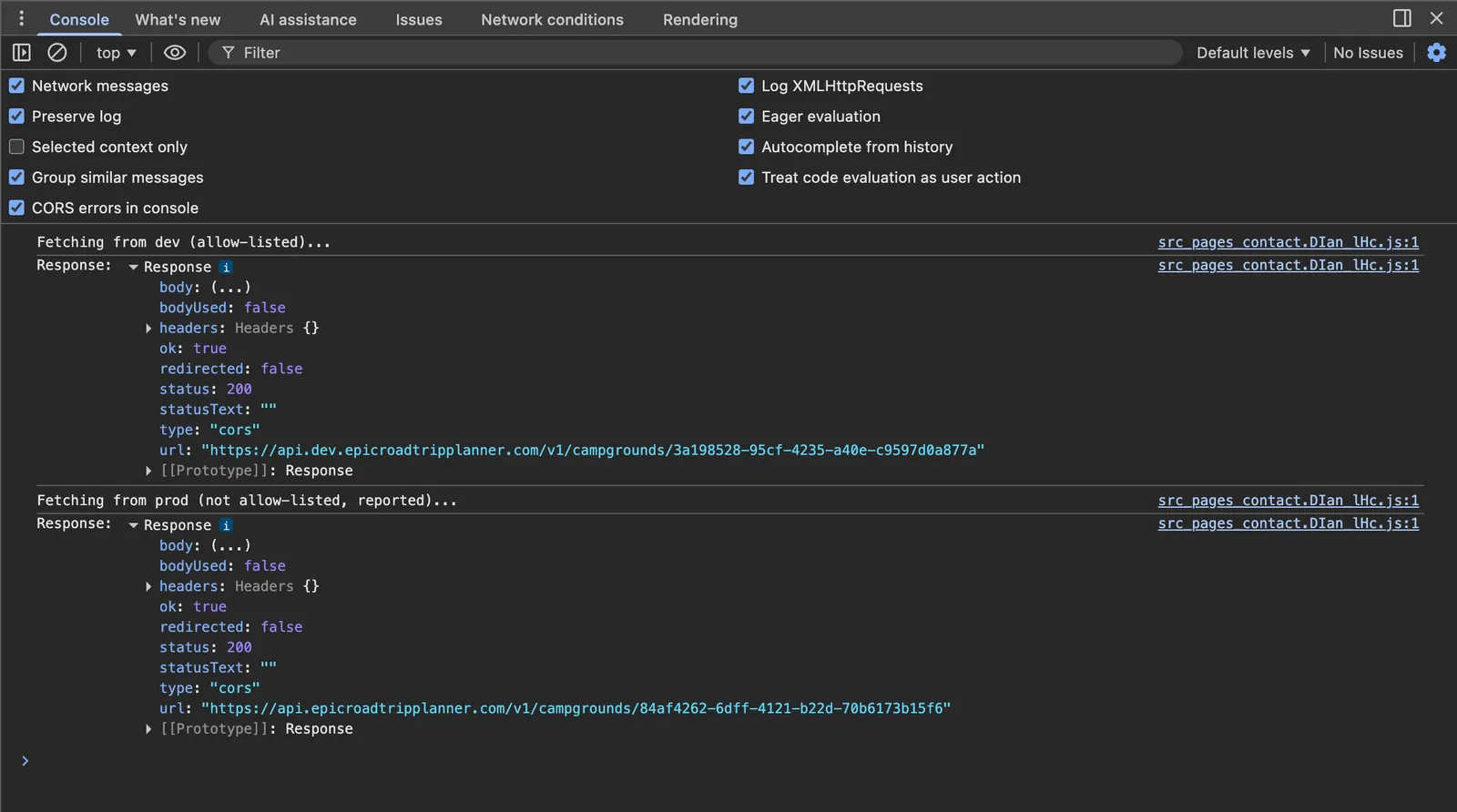Collapse the second Response object

pos(133,525)
